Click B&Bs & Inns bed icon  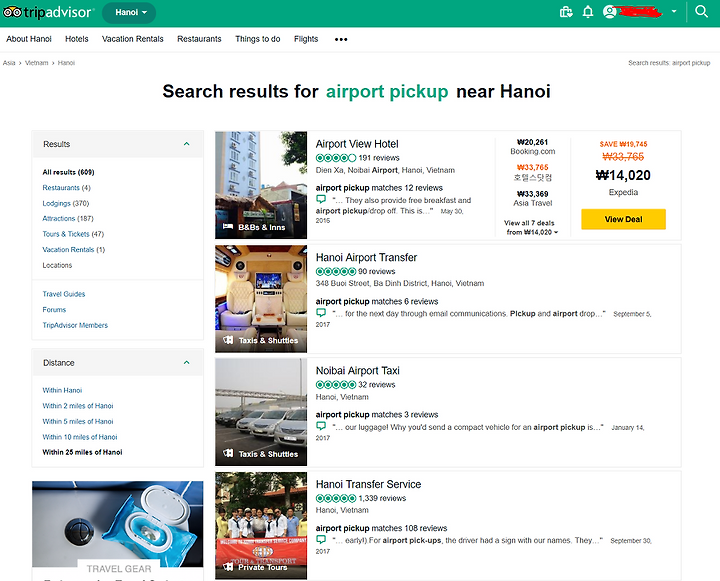[x=228, y=226]
